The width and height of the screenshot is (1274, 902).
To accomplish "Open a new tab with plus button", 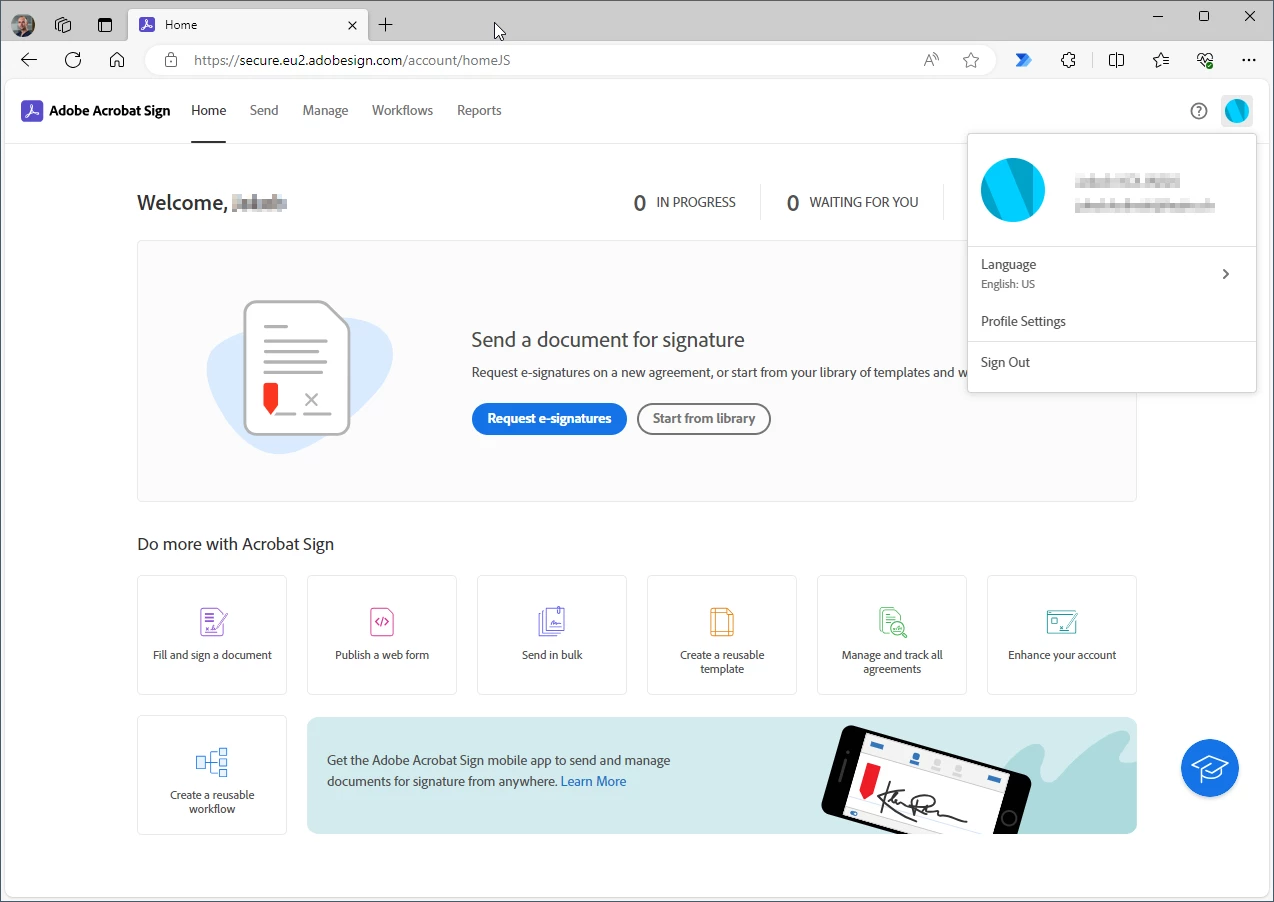I will (x=386, y=25).
